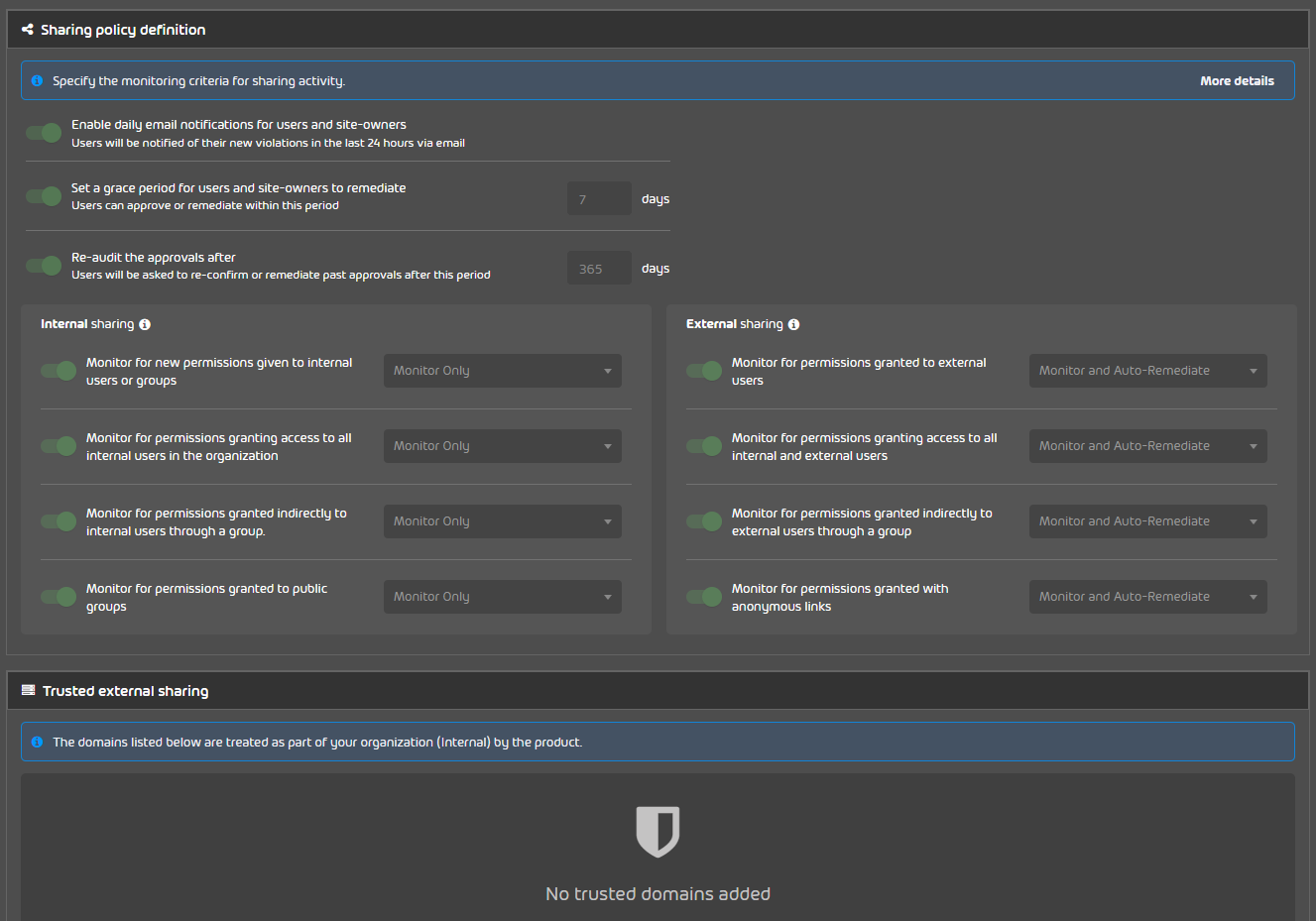This screenshot has width=1316, height=921.
Task: Click the shield icon above No trusted domains added
Action: click(658, 835)
